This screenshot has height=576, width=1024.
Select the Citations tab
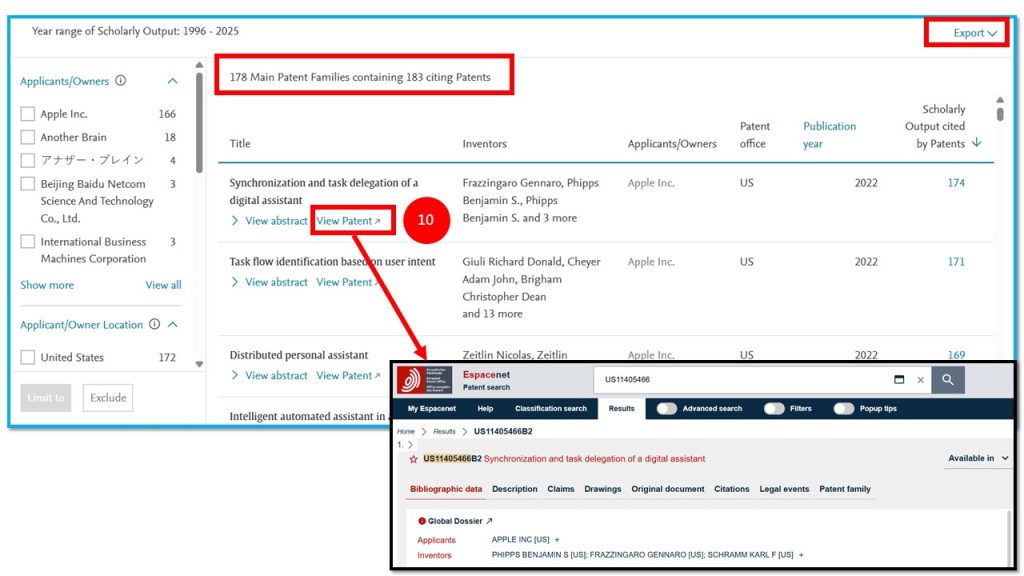pyautogui.click(x=731, y=489)
